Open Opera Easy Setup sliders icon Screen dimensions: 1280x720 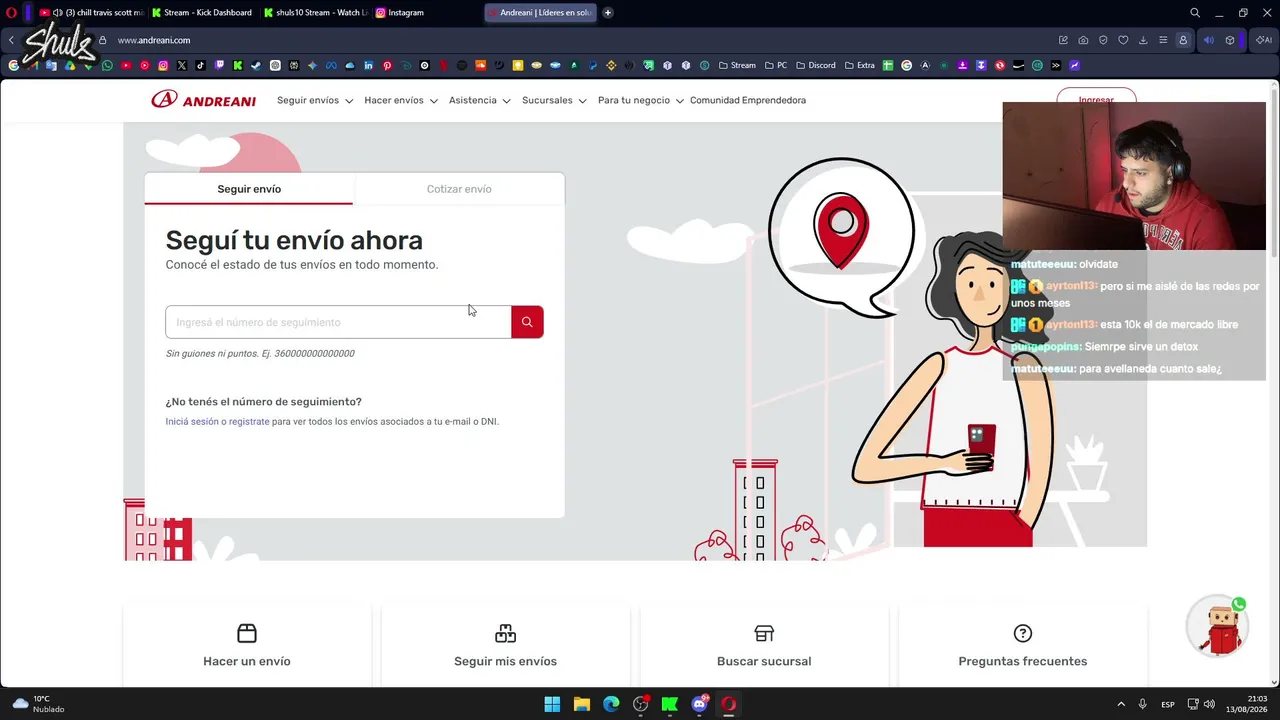[1163, 40]
